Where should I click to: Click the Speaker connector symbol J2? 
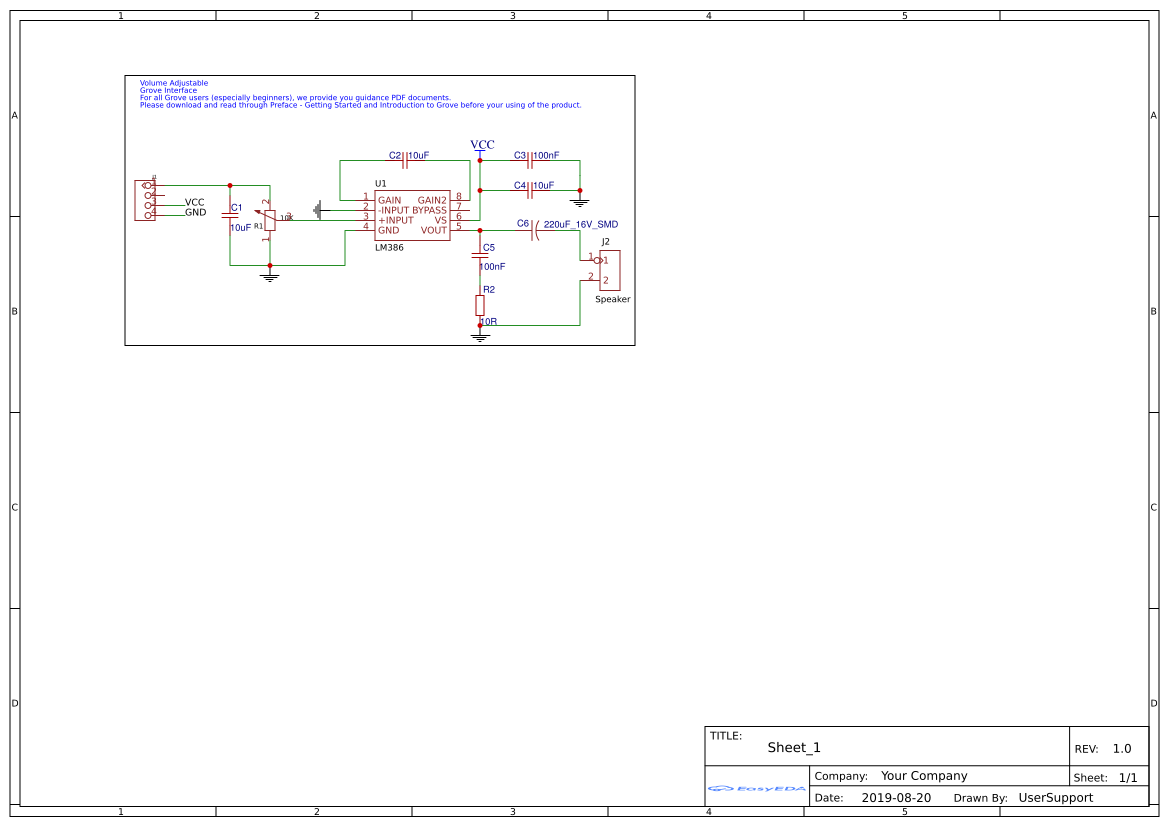coord(611,269)
